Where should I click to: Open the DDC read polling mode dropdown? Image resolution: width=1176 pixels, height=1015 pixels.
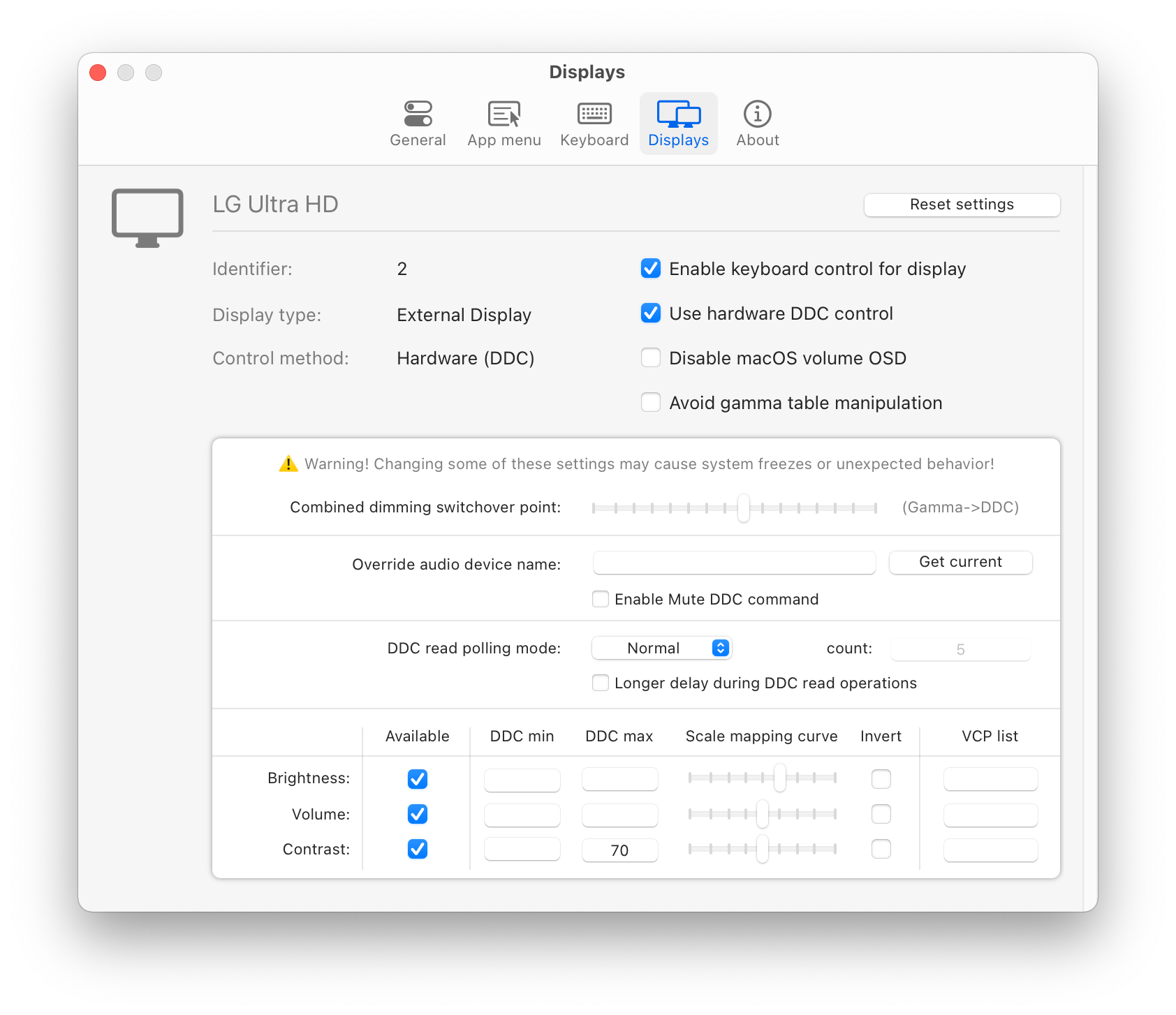(661, 648)
